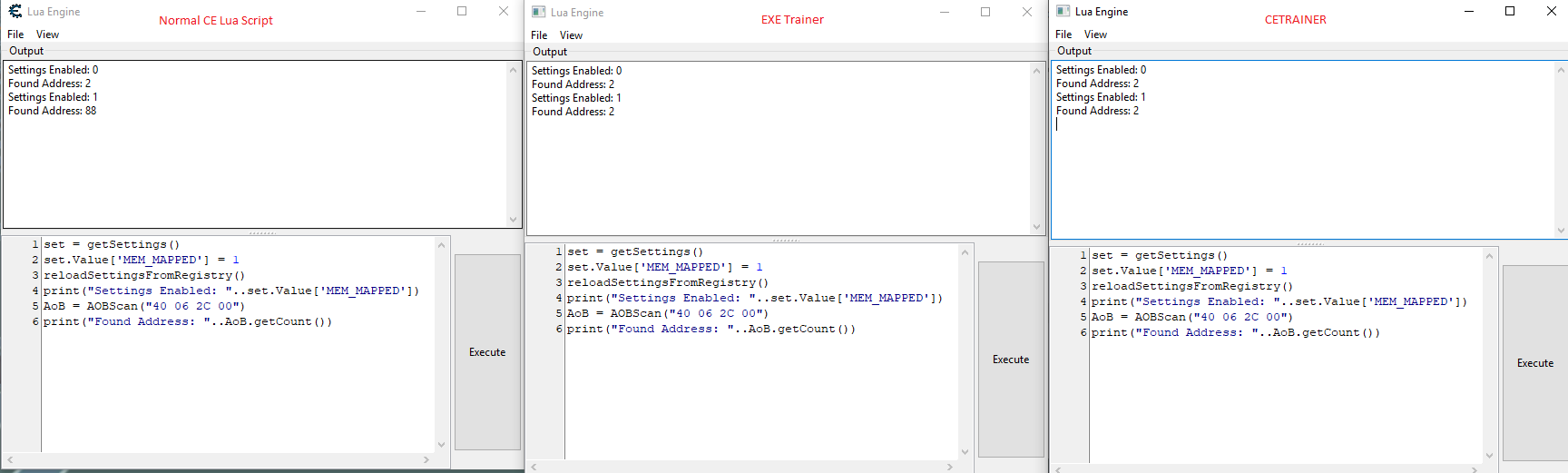The image size is (1568, 473).
Task: Click 'print("Settings Enabled' line in CETRAINER script
Action: pos(1279,302)
